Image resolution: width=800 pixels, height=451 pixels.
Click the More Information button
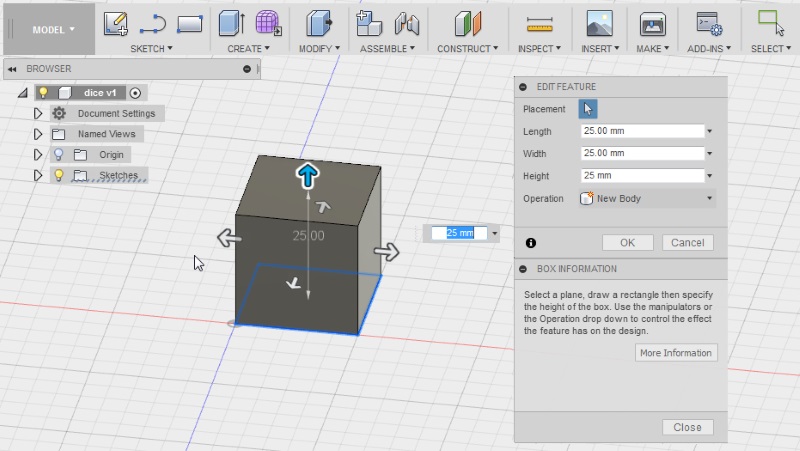pyautogui.click(x=676, y=353)
